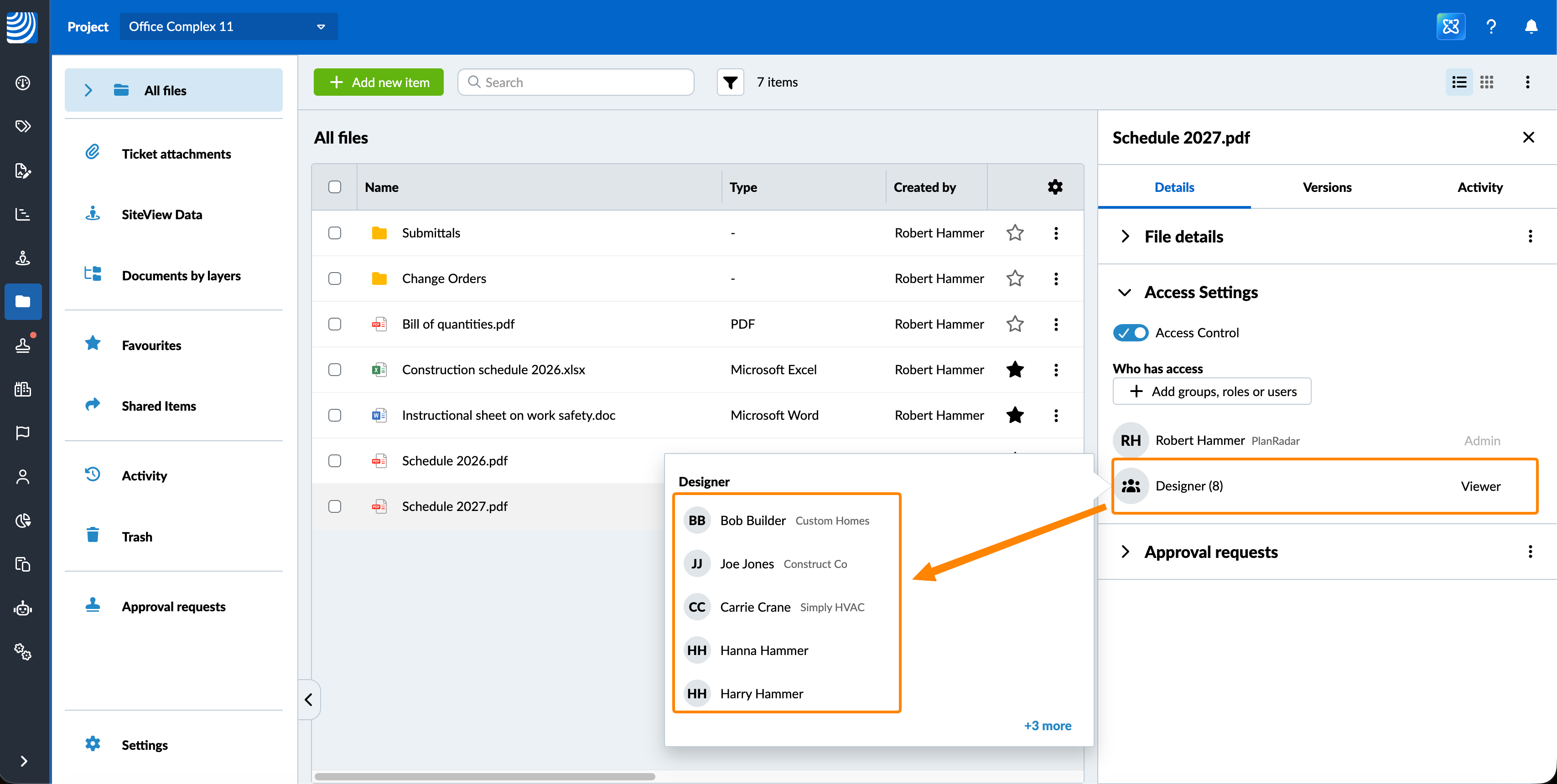Screen dimensions: 1557x784
Task: Open the user profile icon in left rail
Action: pos(23,477)
